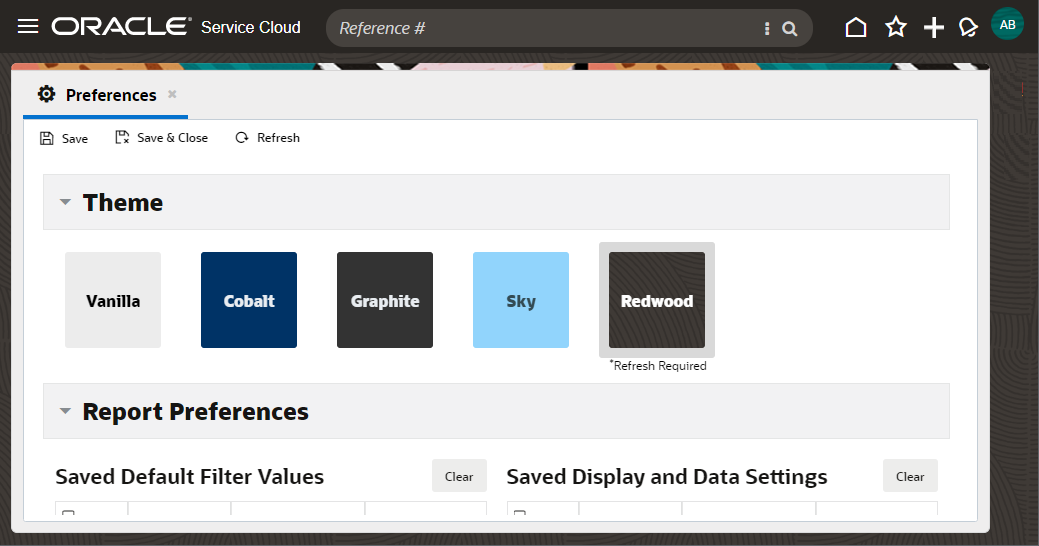Click Save & Close in the toolbar
Screen dimensions: 1039x546
[162, 138]
